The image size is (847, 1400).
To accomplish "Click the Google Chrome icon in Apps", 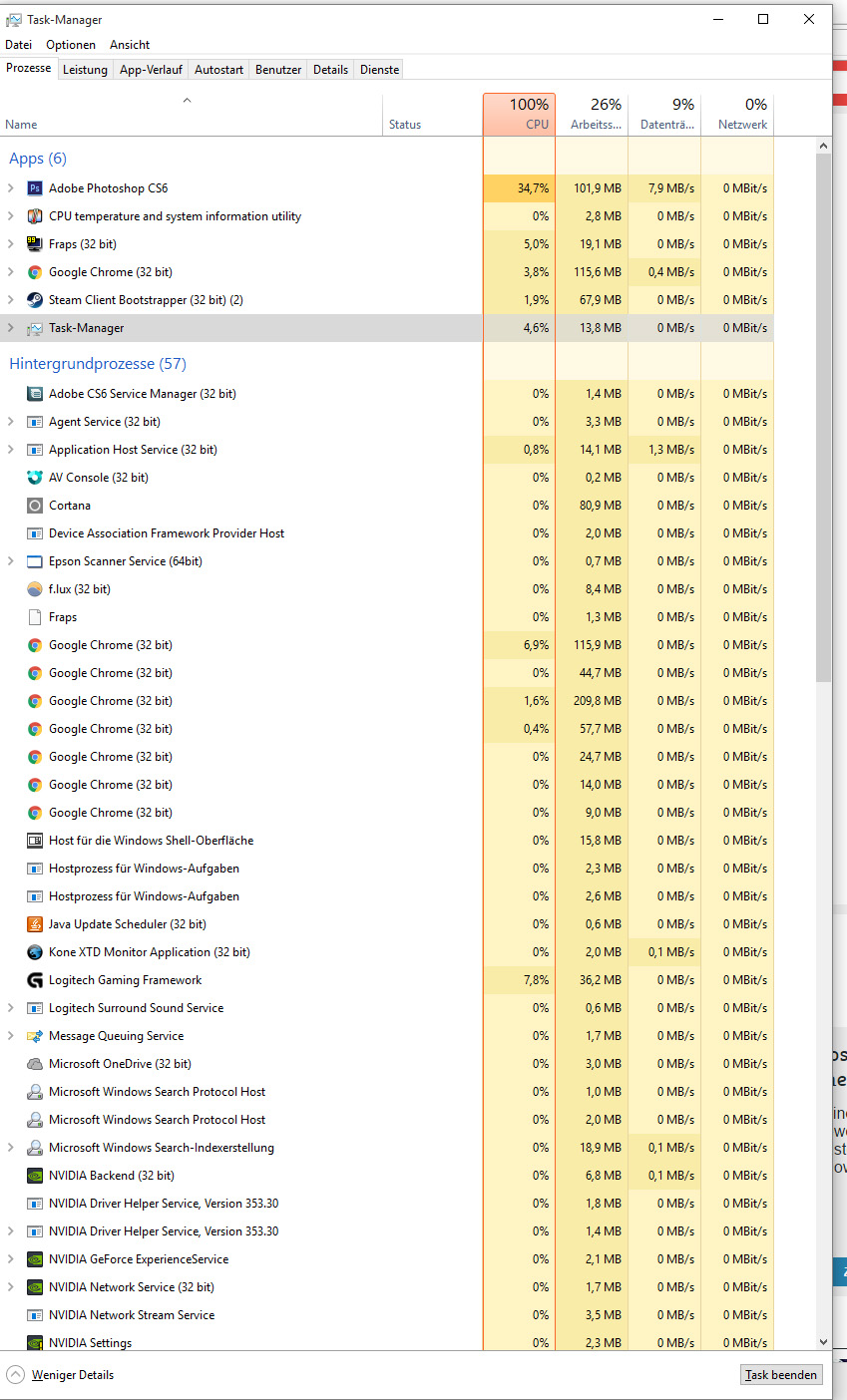I will (x=35, y=272).
